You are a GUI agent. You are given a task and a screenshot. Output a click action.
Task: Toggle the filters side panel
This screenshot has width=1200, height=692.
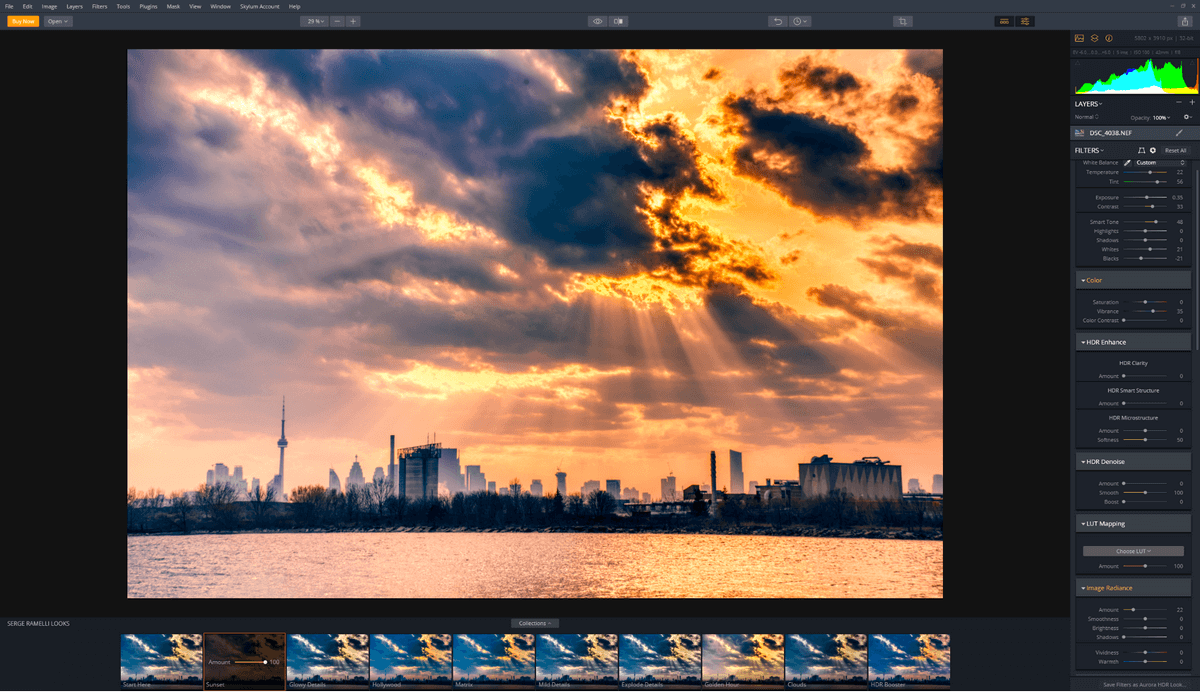point(1025,21)
